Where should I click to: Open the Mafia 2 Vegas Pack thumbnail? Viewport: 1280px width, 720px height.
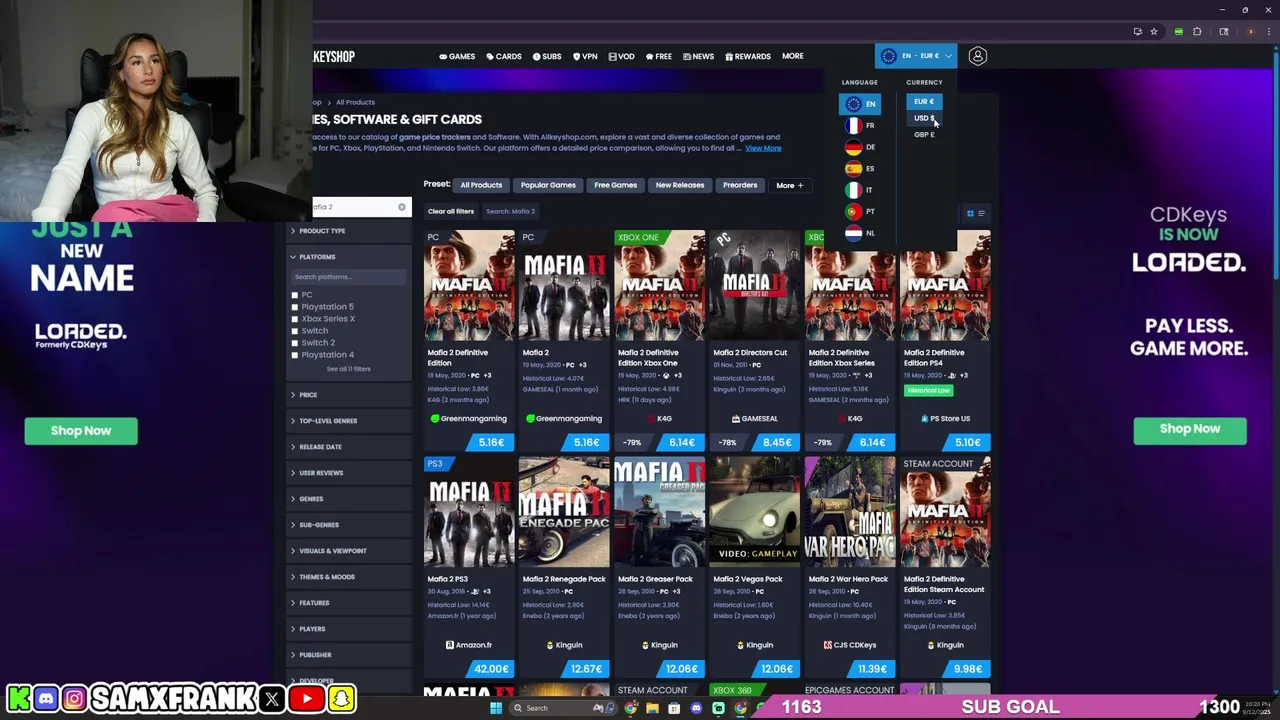(x=754, y=512)
